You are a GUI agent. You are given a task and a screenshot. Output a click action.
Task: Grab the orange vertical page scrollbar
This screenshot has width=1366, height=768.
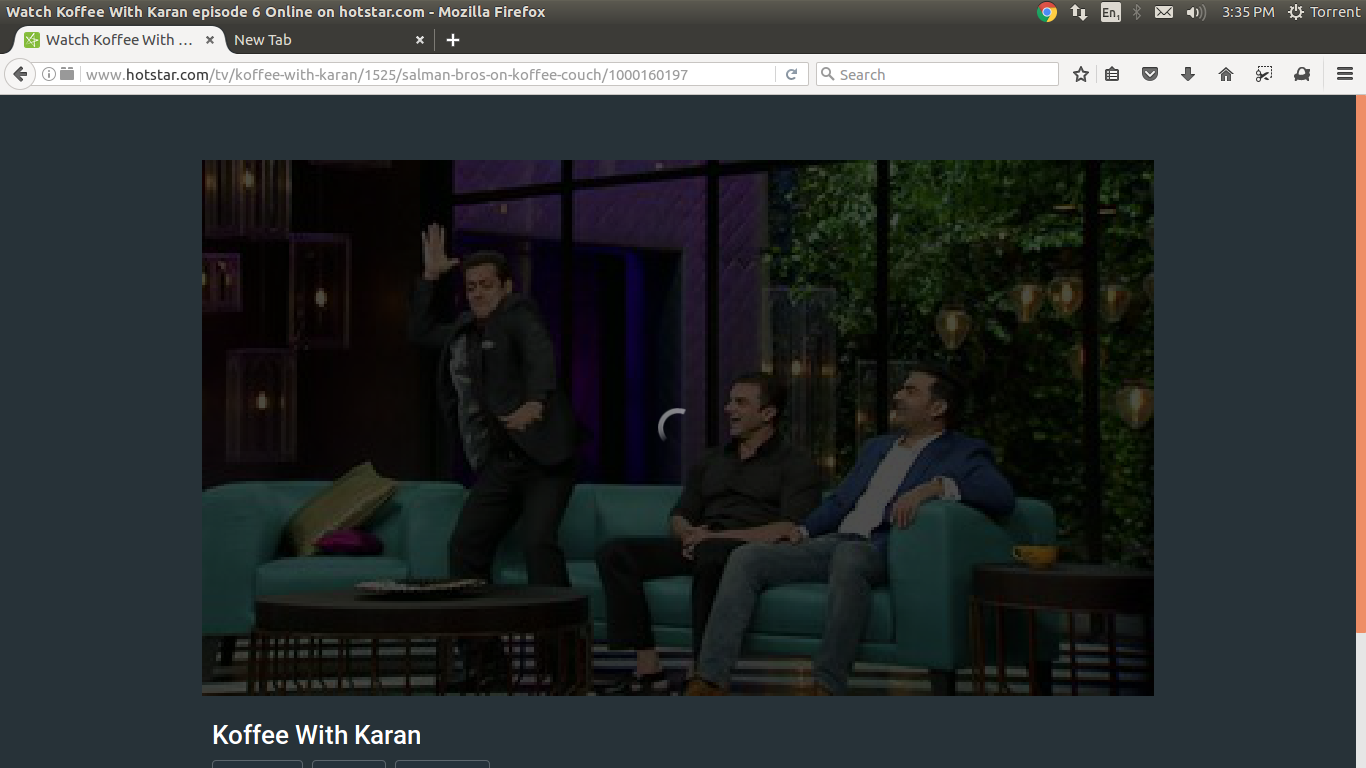(x=1360, y=364)
